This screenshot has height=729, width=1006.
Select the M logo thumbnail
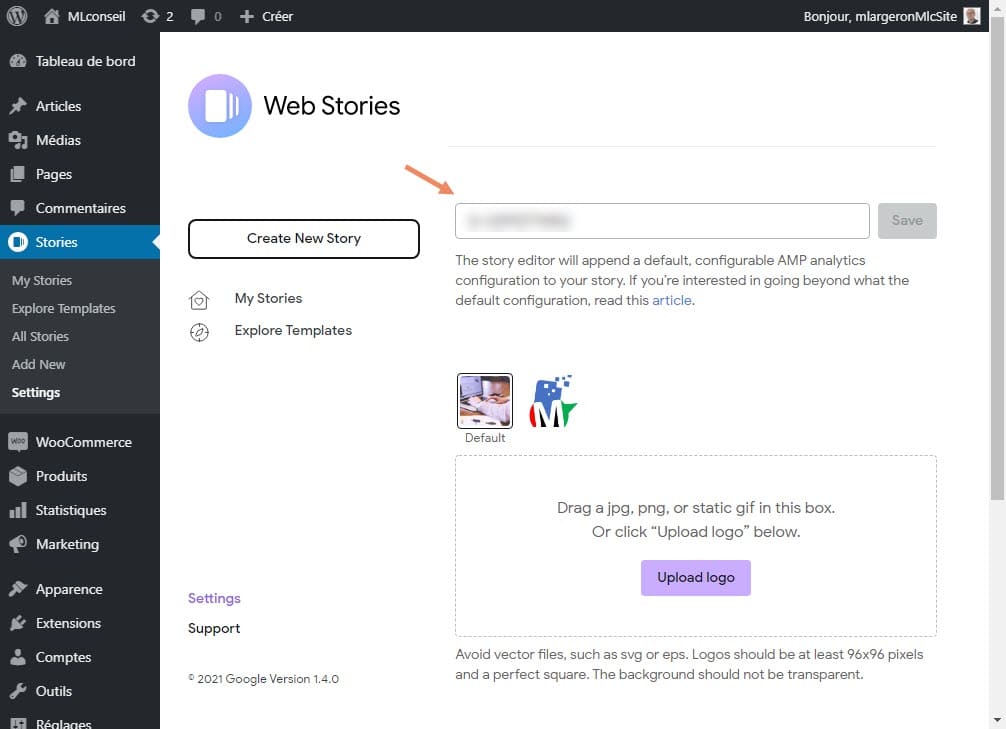553,401
